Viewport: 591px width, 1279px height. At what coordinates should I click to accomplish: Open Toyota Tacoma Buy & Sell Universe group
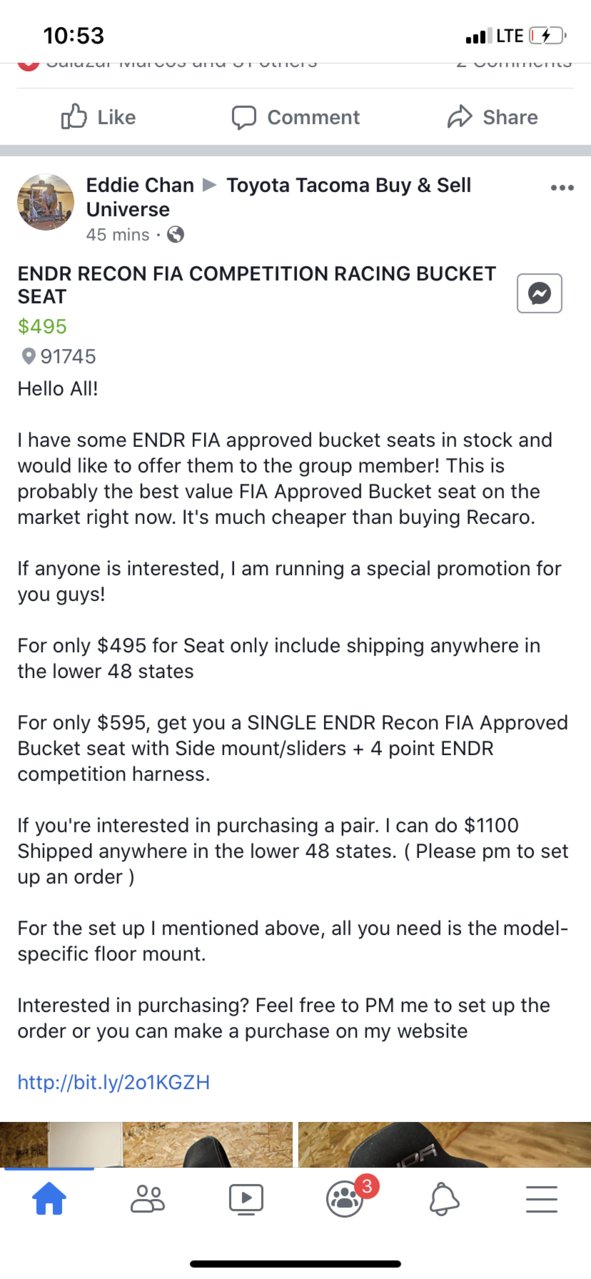click(x=278, y=197)
